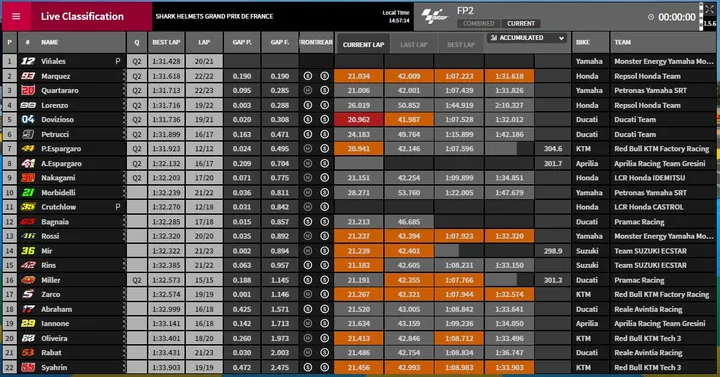720x377 pixels.
Task: Sort by TEAM column header
Action: coord(663,42)
